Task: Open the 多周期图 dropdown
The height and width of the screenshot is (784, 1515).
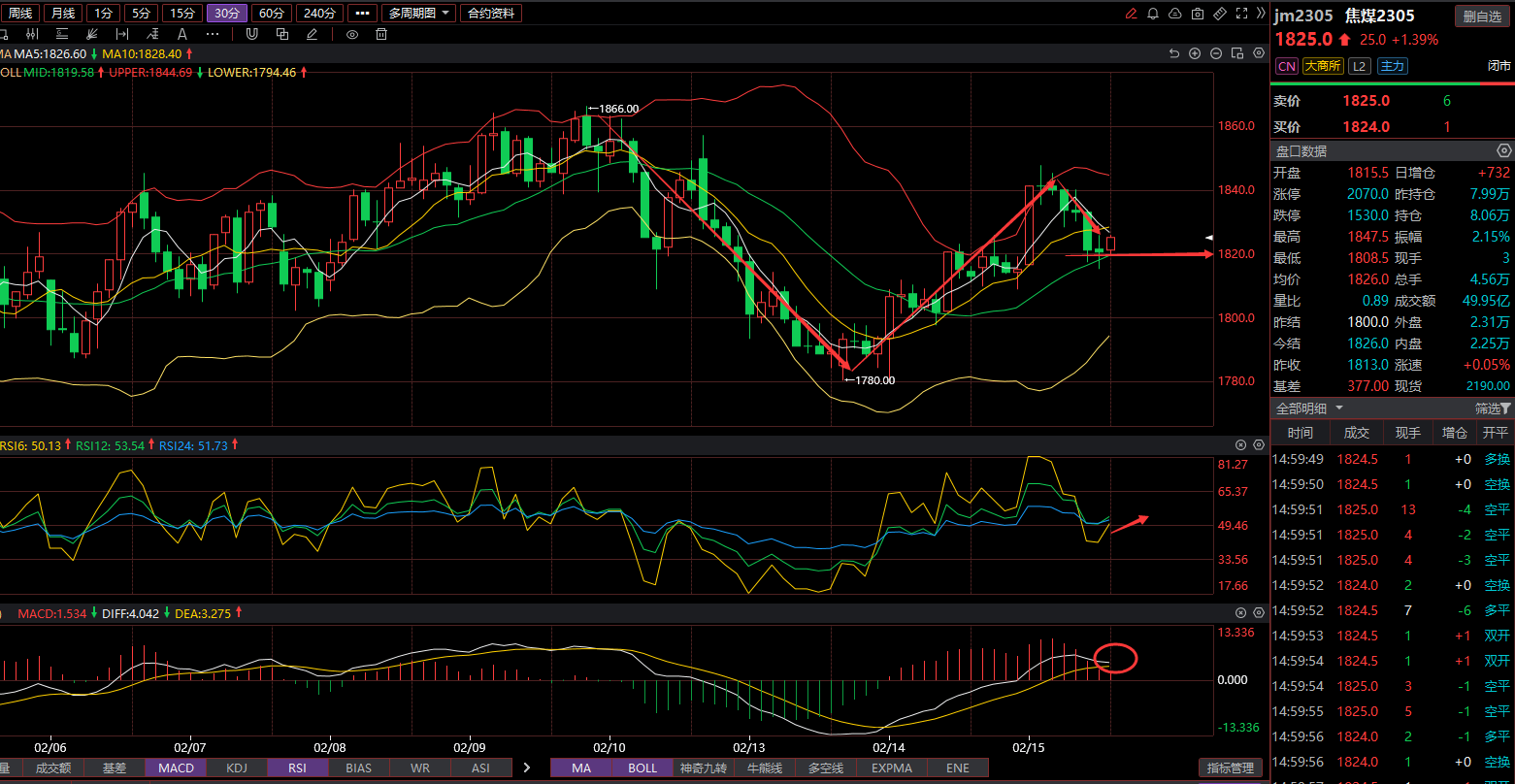Action: coord(418,14)
